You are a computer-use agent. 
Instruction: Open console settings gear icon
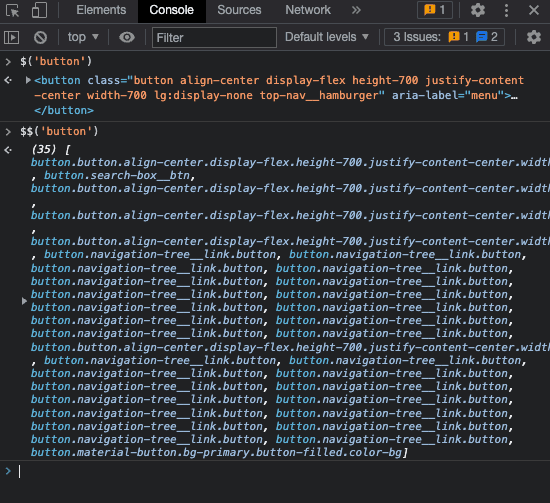click(534, 37)
